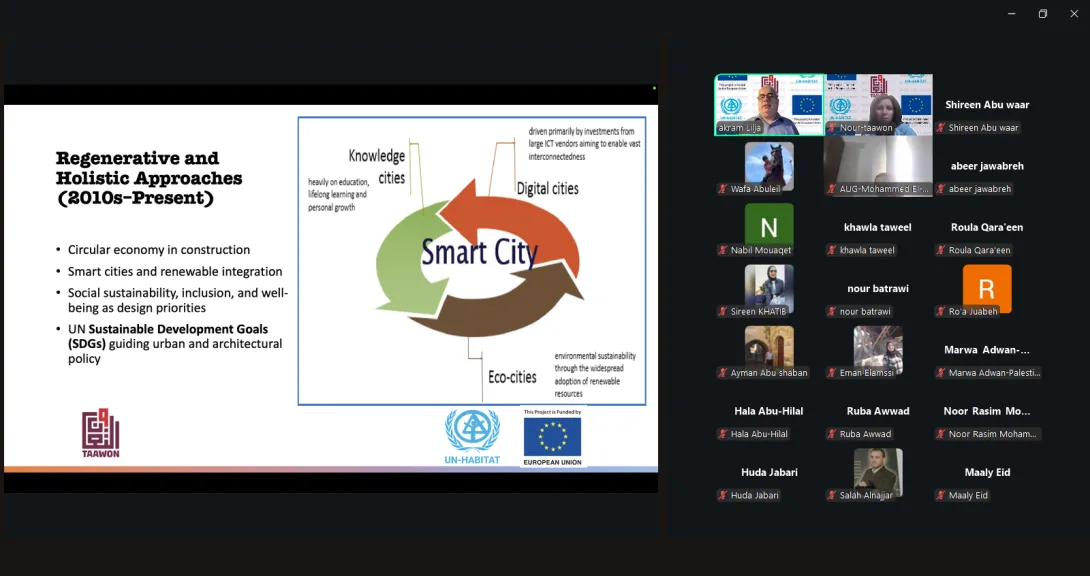Click Ro'a Juabeh's muted microphone icon
The width and height of the screenshot is (1090, 576).
(941, 311)
